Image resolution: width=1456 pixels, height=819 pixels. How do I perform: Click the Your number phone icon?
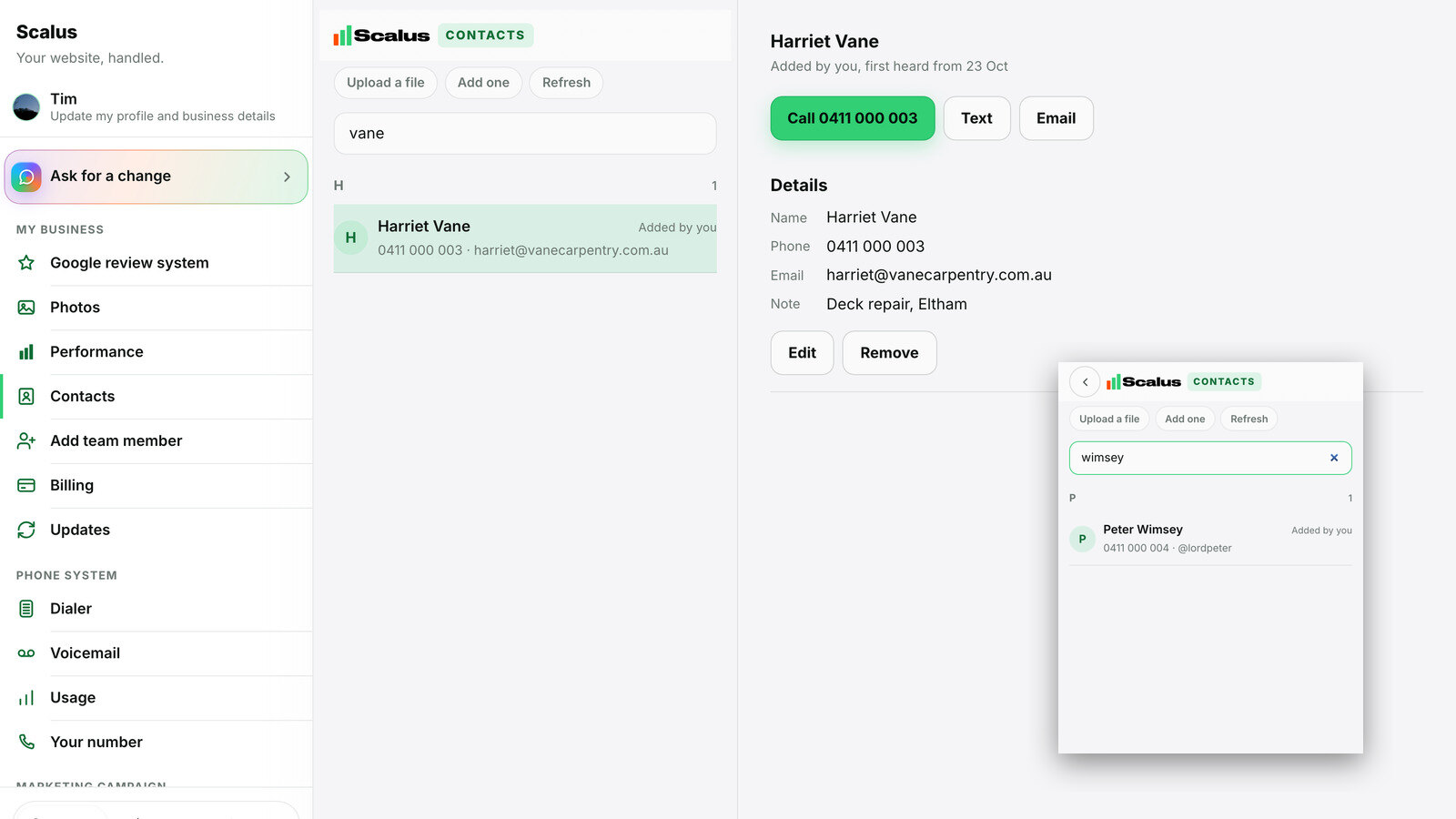(26, 743)
